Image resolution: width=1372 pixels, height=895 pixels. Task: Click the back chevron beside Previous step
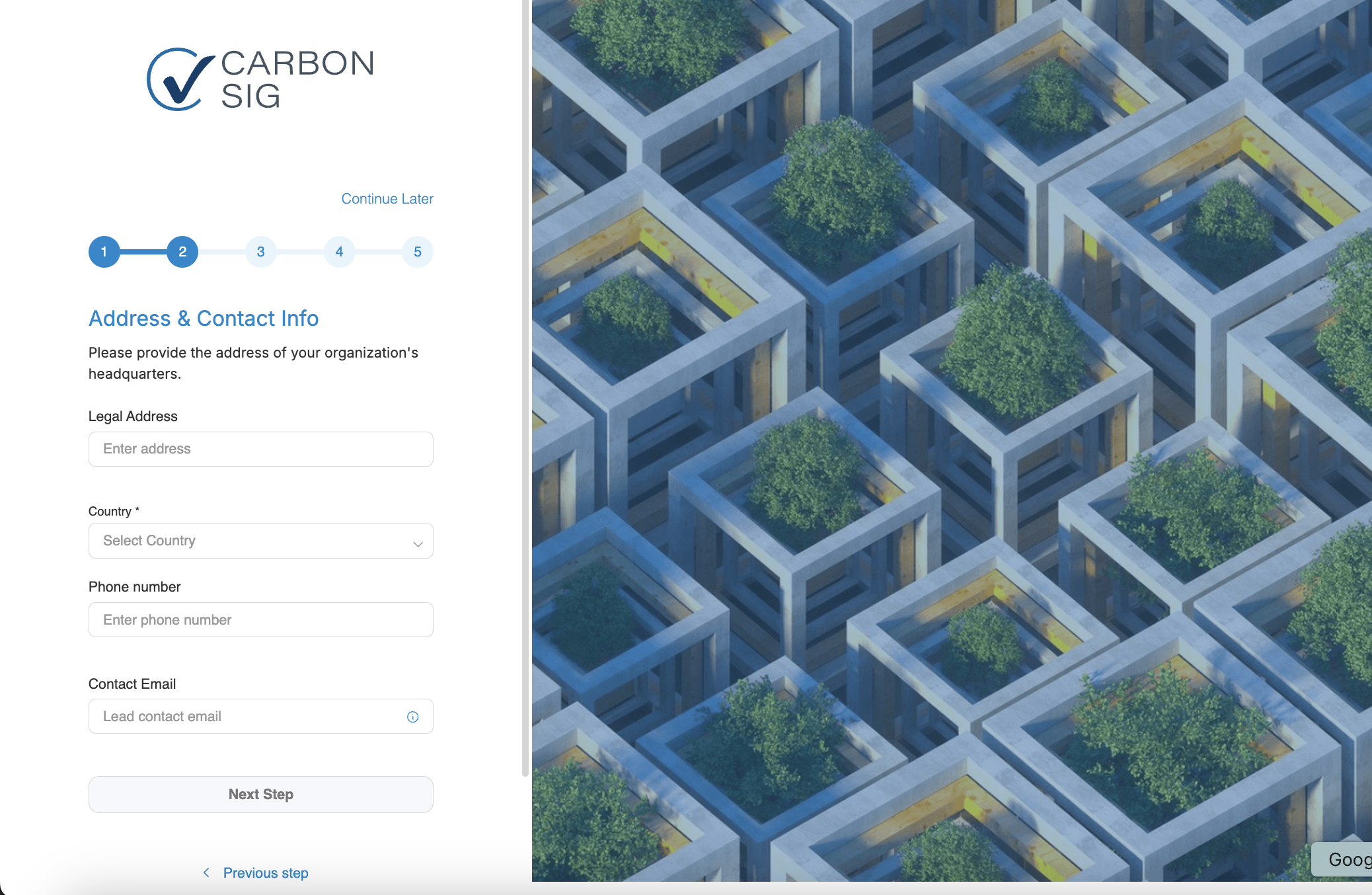pyautogui.click(x=207, y=873)
